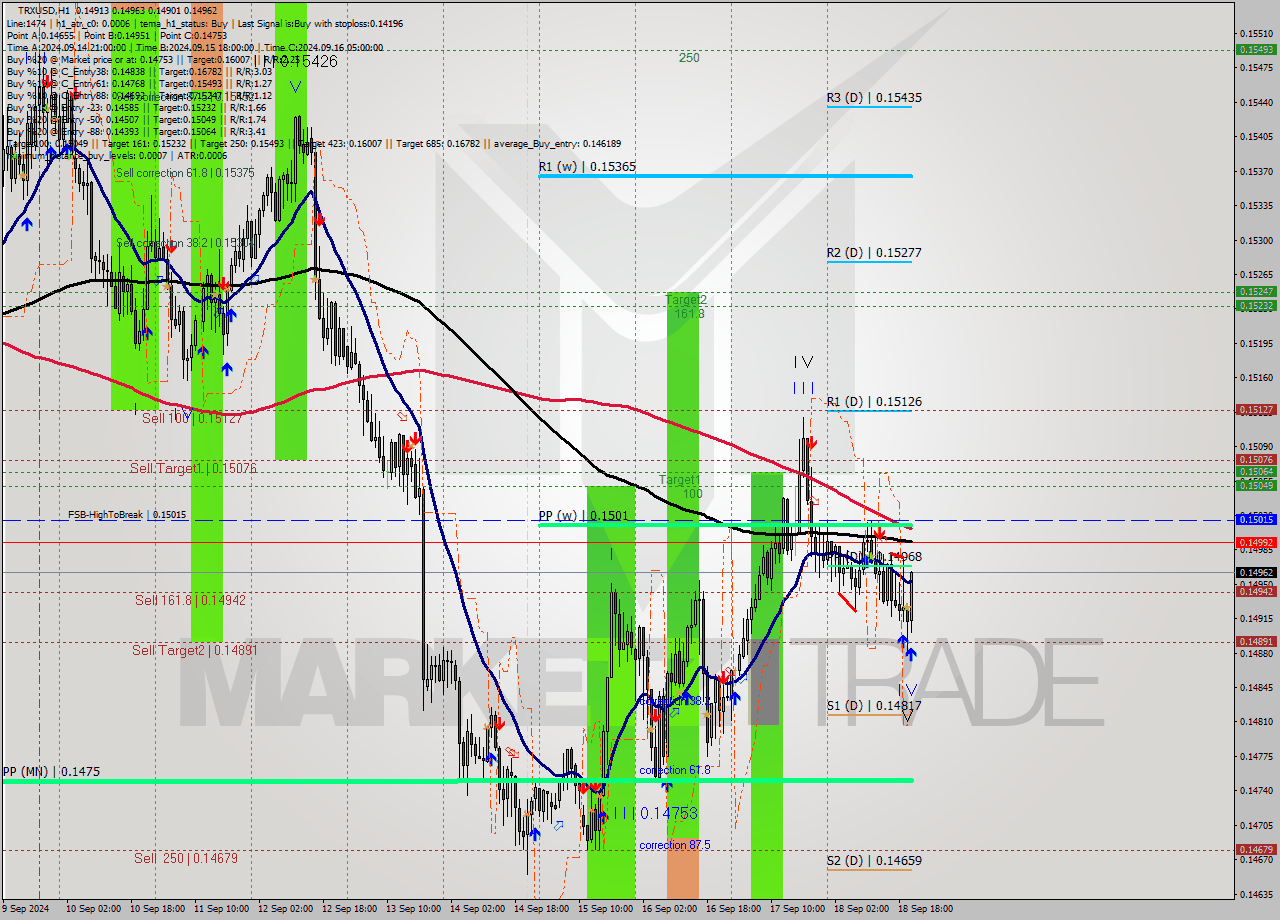Select the S2 (D) | 0.14659 label
The image size is (1280, 920).
[874, 860]
